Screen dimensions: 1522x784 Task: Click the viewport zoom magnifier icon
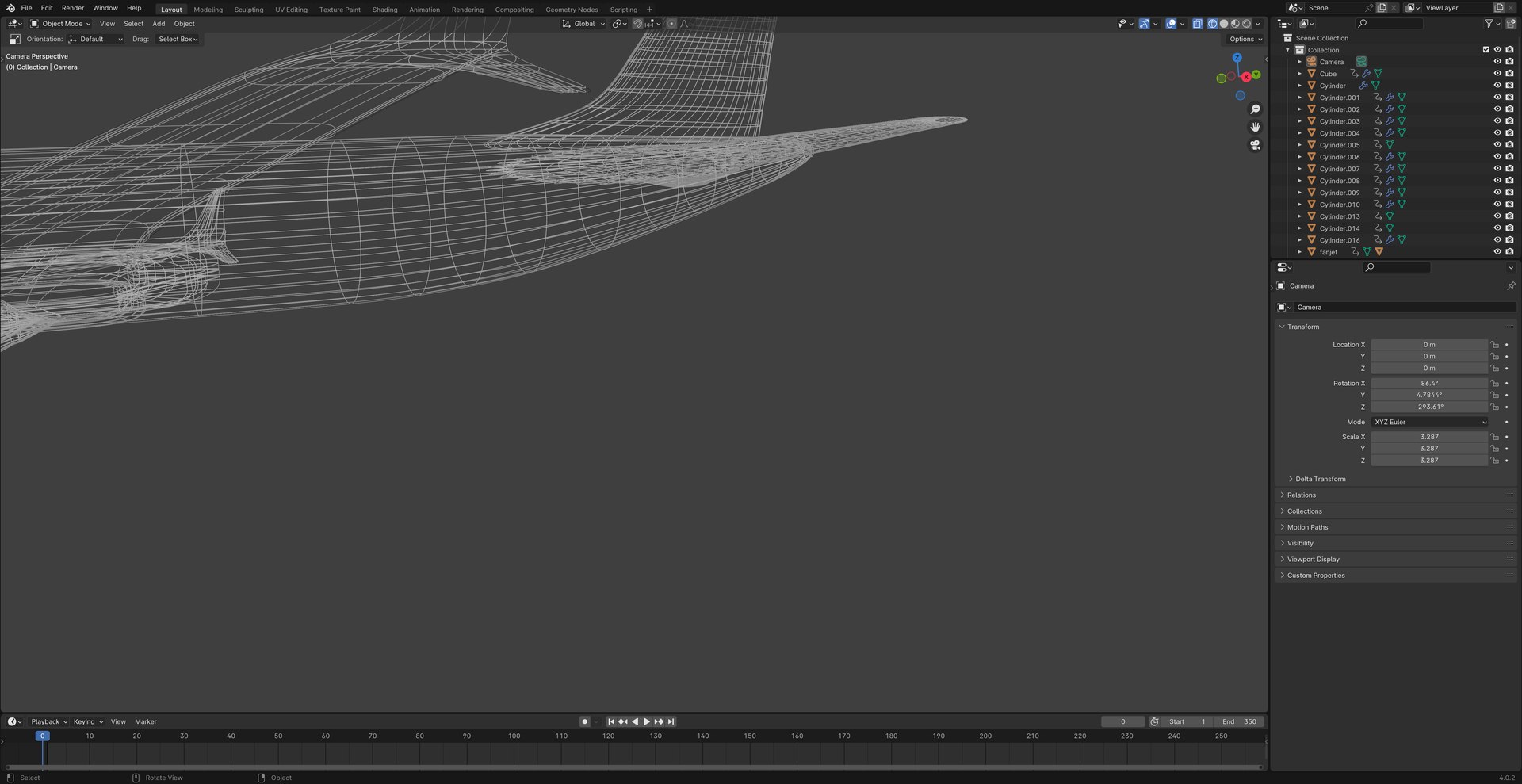[x=1255, y=109]
